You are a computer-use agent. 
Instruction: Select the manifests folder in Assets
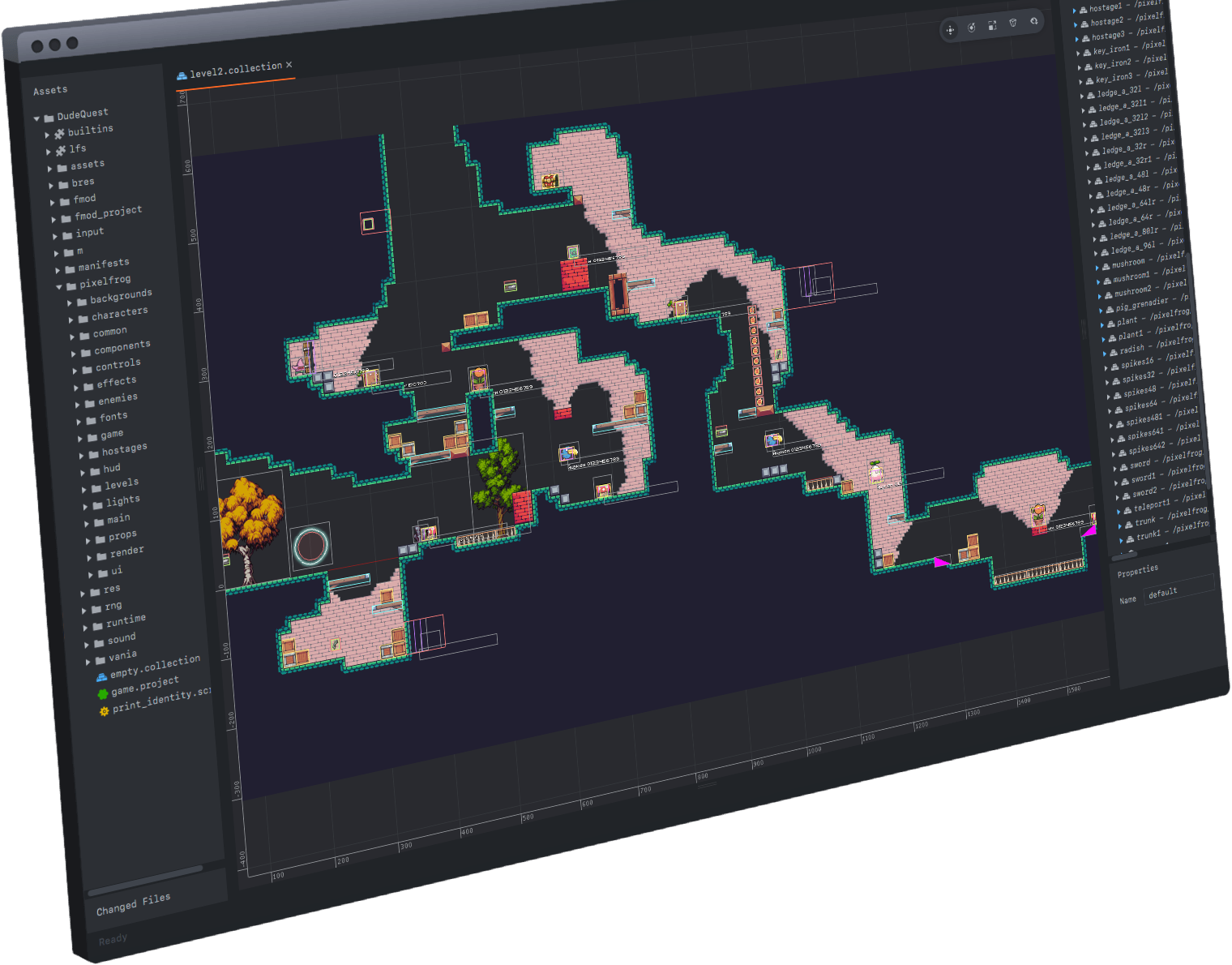[103, 265]
